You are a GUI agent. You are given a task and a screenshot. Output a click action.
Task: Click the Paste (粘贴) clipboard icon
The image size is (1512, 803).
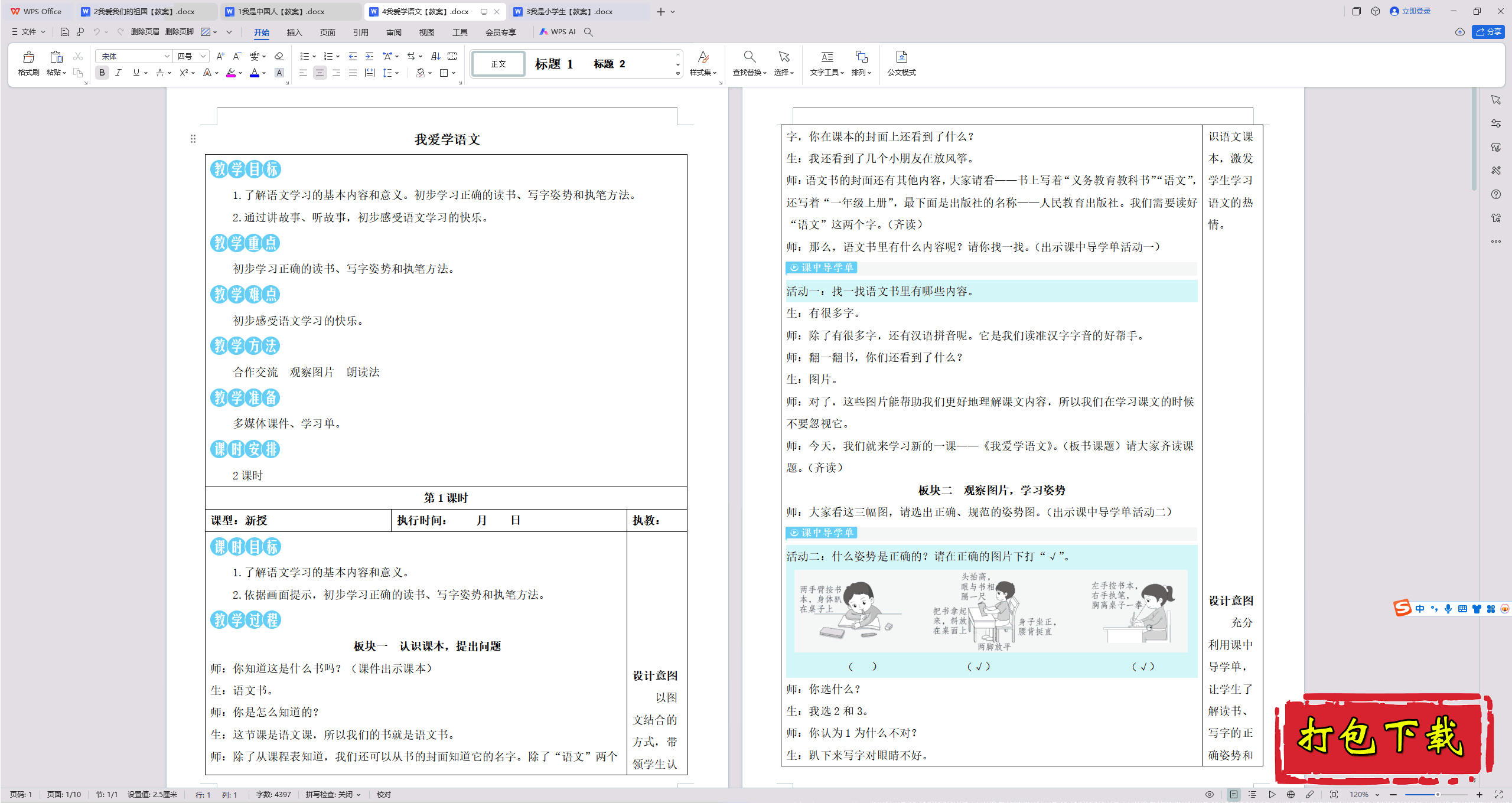tap(56, 57)
